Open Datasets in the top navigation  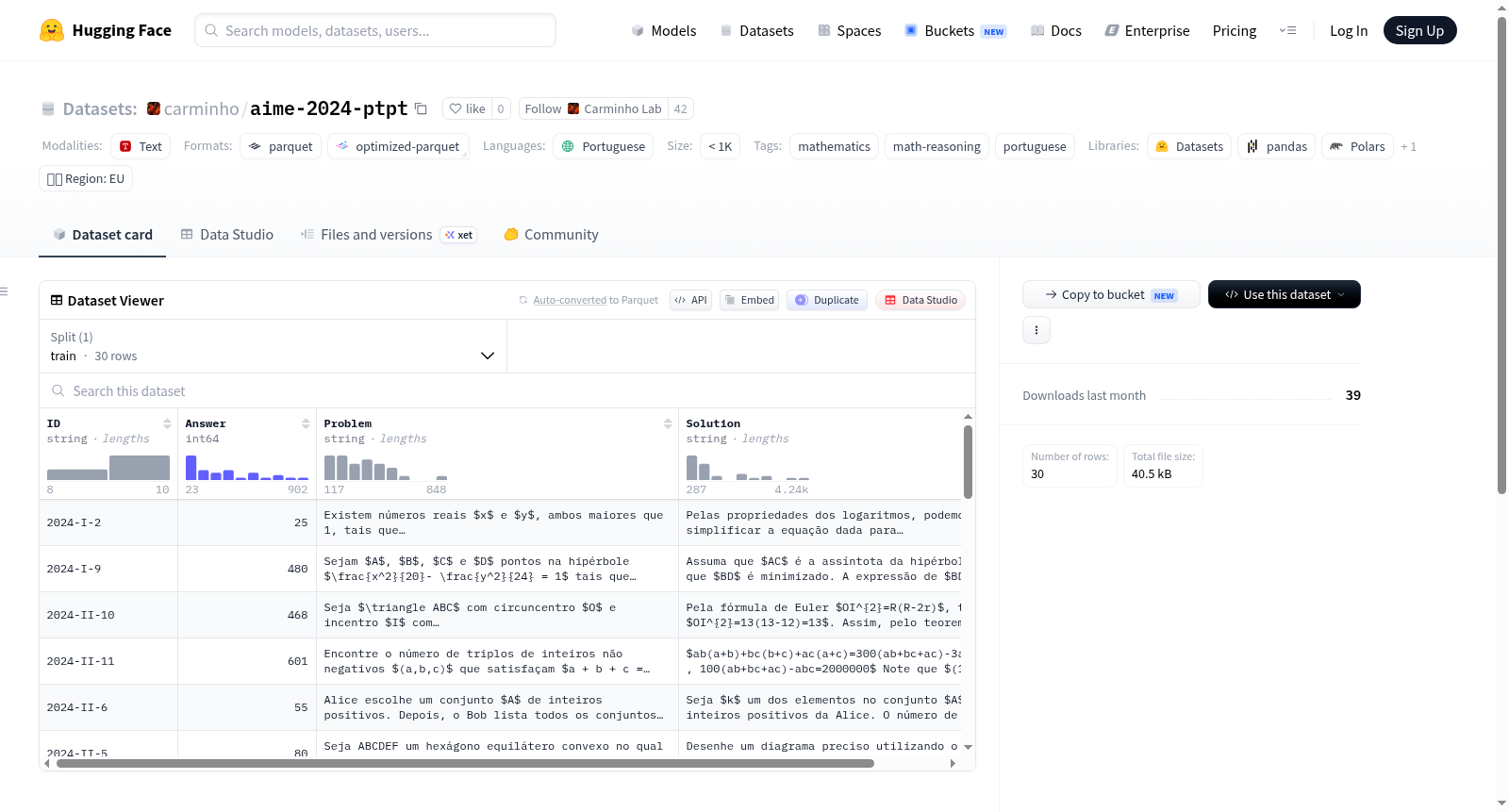point(756,30)
